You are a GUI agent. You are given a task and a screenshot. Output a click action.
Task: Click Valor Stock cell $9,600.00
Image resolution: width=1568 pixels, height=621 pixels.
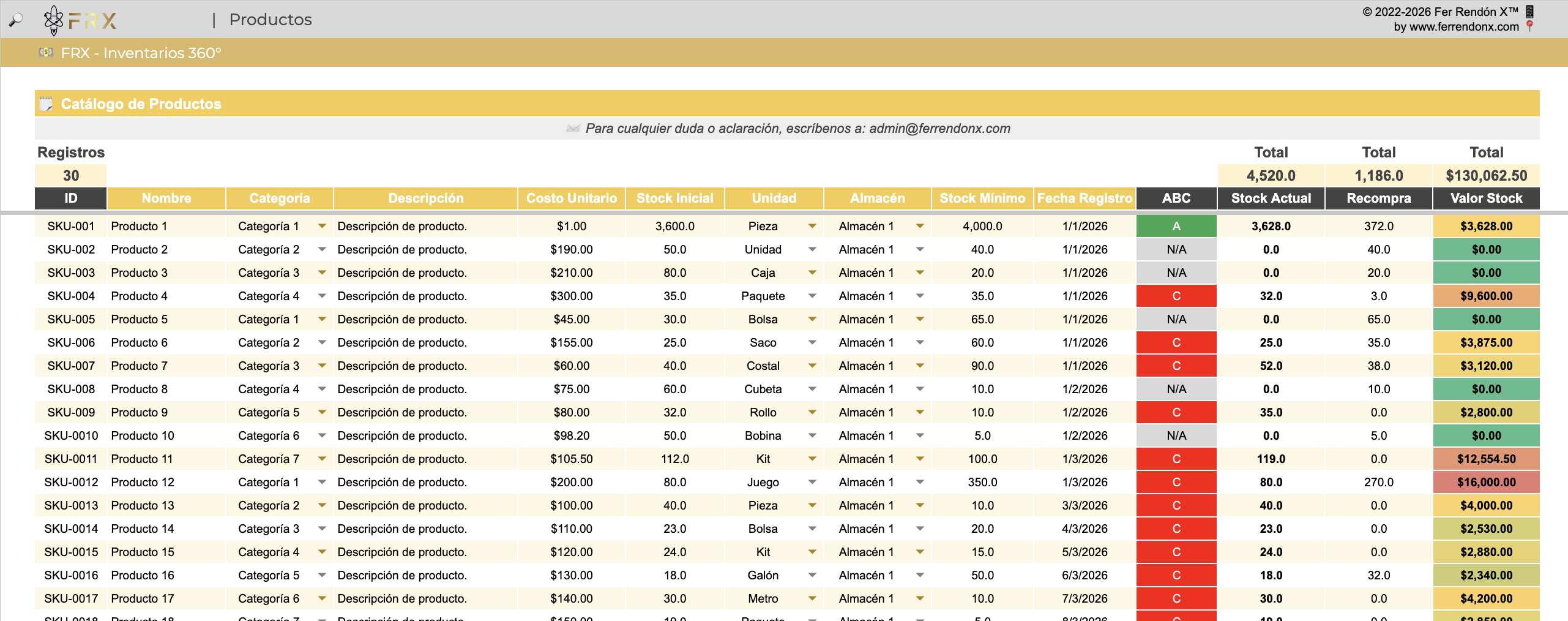pyautogui.click(x=1486, y=296)
